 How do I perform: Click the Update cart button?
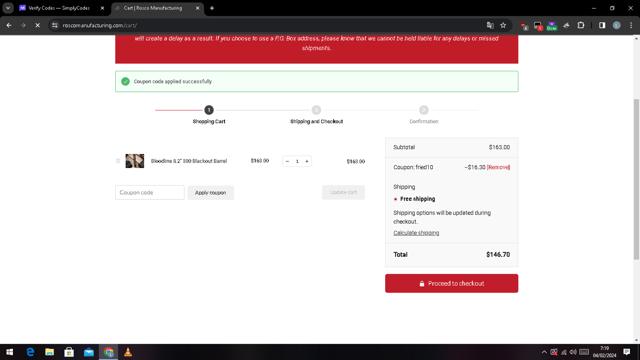tap(343, 192)
